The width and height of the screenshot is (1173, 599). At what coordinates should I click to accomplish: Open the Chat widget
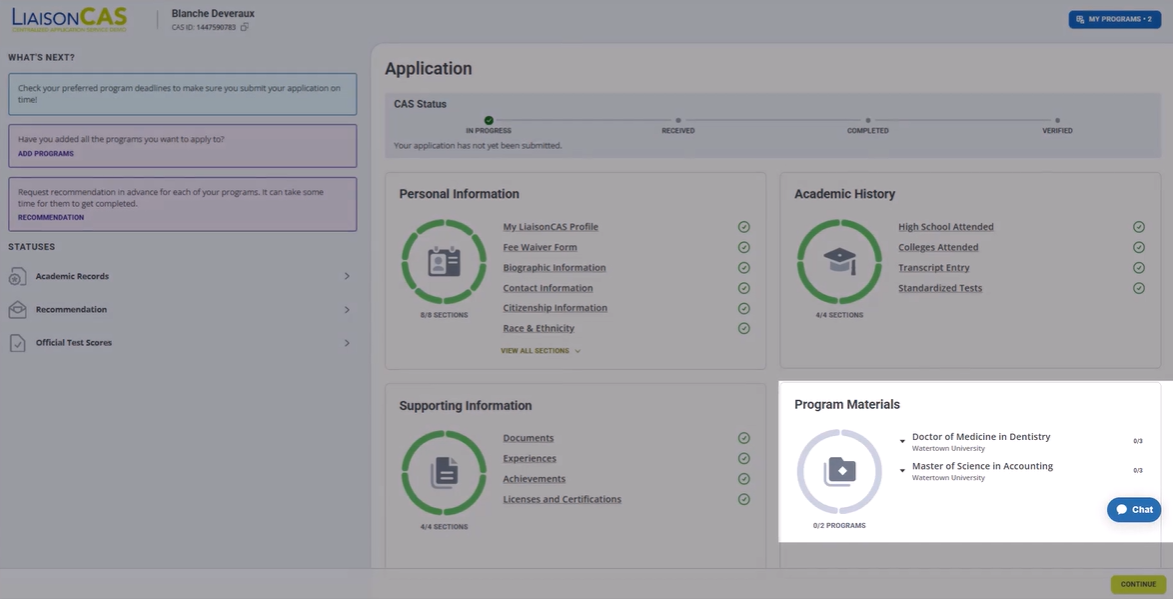[x=1134, y=510]
